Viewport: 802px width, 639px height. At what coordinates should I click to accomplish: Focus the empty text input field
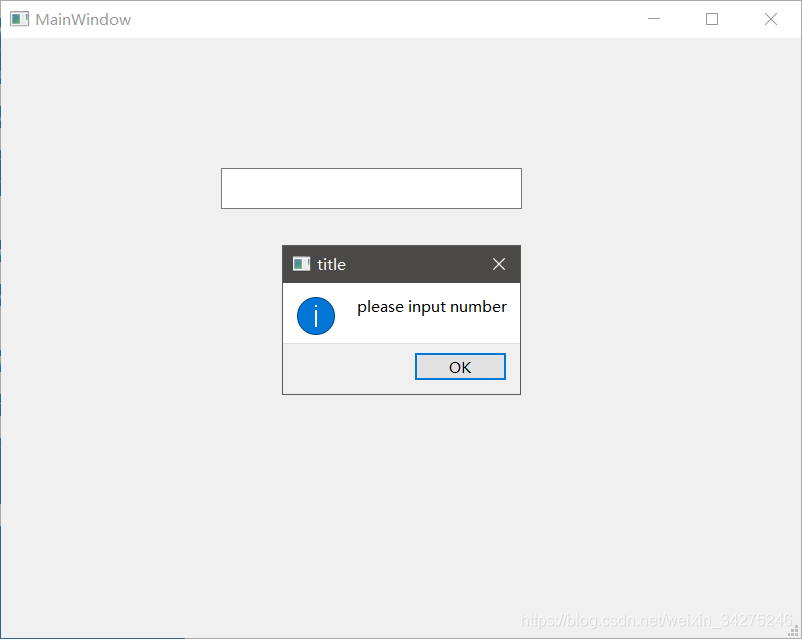(371, 188)
